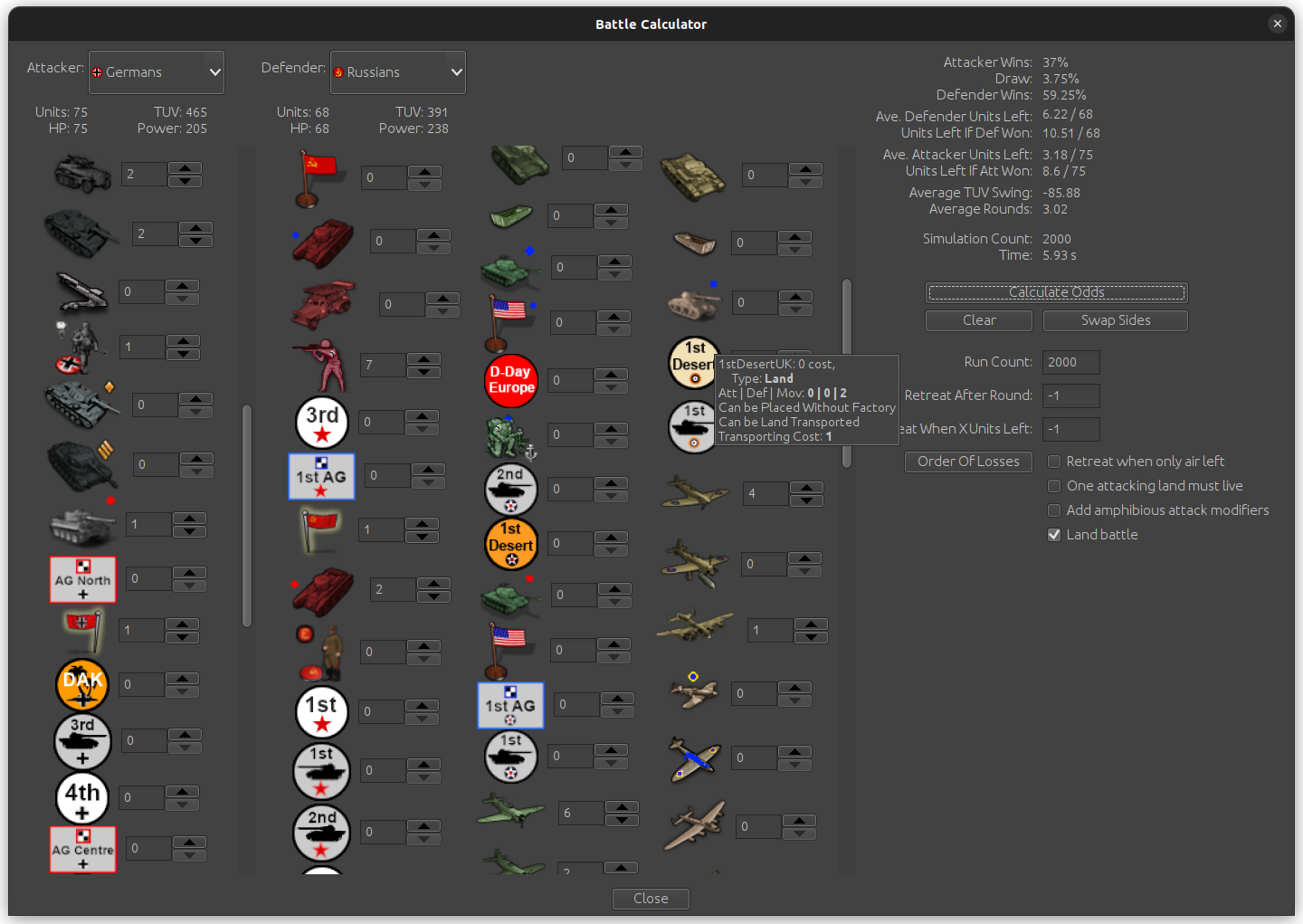Click the Clear button

(x=978, y=320)
